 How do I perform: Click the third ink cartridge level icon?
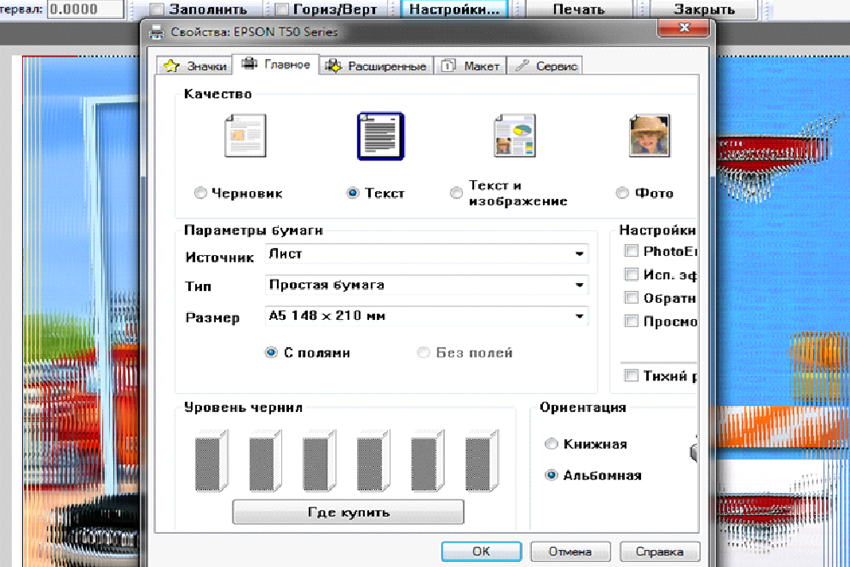point(317,461)
